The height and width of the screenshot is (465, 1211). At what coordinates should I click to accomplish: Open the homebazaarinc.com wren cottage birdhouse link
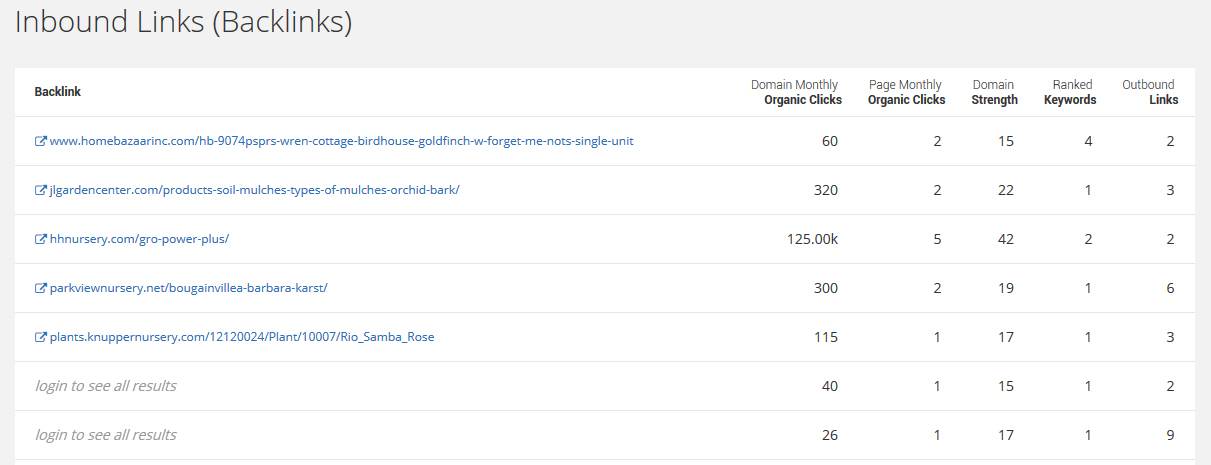[341, 141]
